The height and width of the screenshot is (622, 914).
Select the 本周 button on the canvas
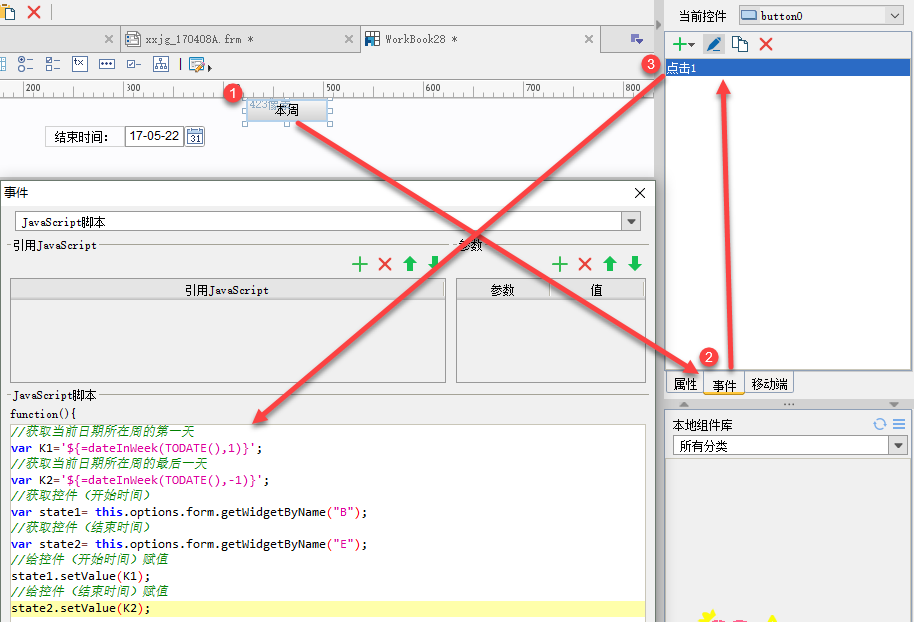click(x=287, y=110)
